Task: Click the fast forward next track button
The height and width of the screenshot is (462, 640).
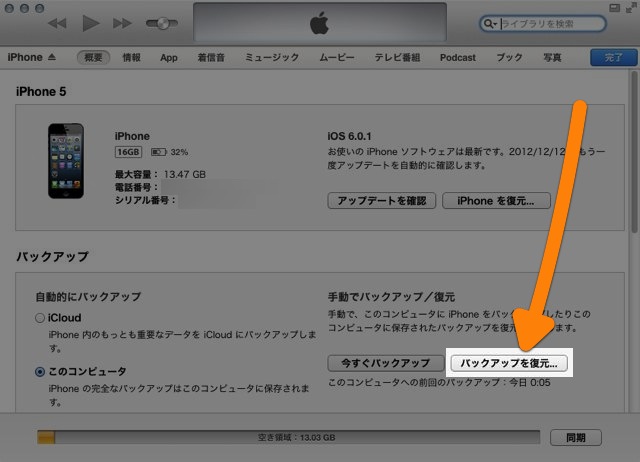Action: [122, 23]
